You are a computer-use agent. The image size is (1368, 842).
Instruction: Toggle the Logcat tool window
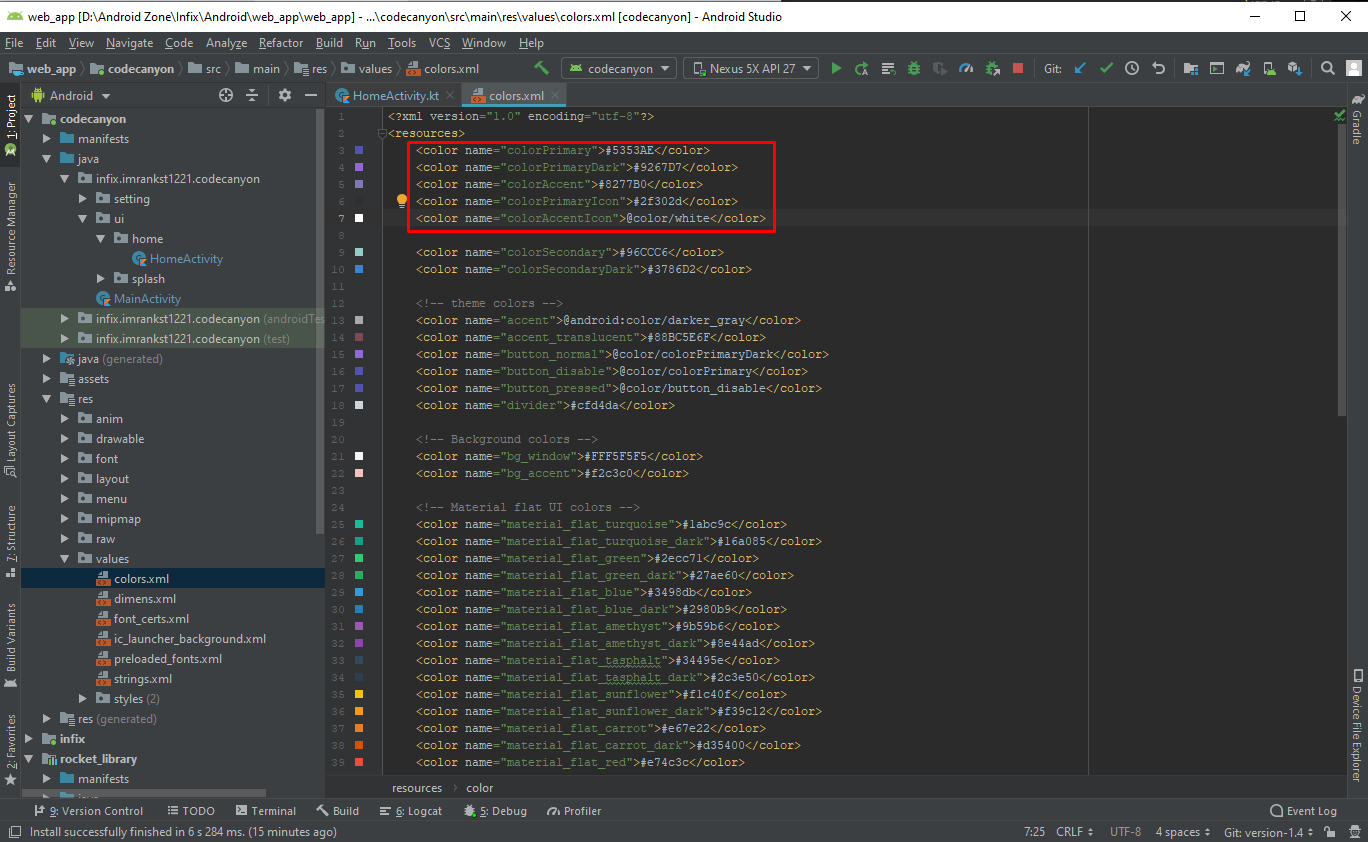pyautogui.click(x=411, y=810)
